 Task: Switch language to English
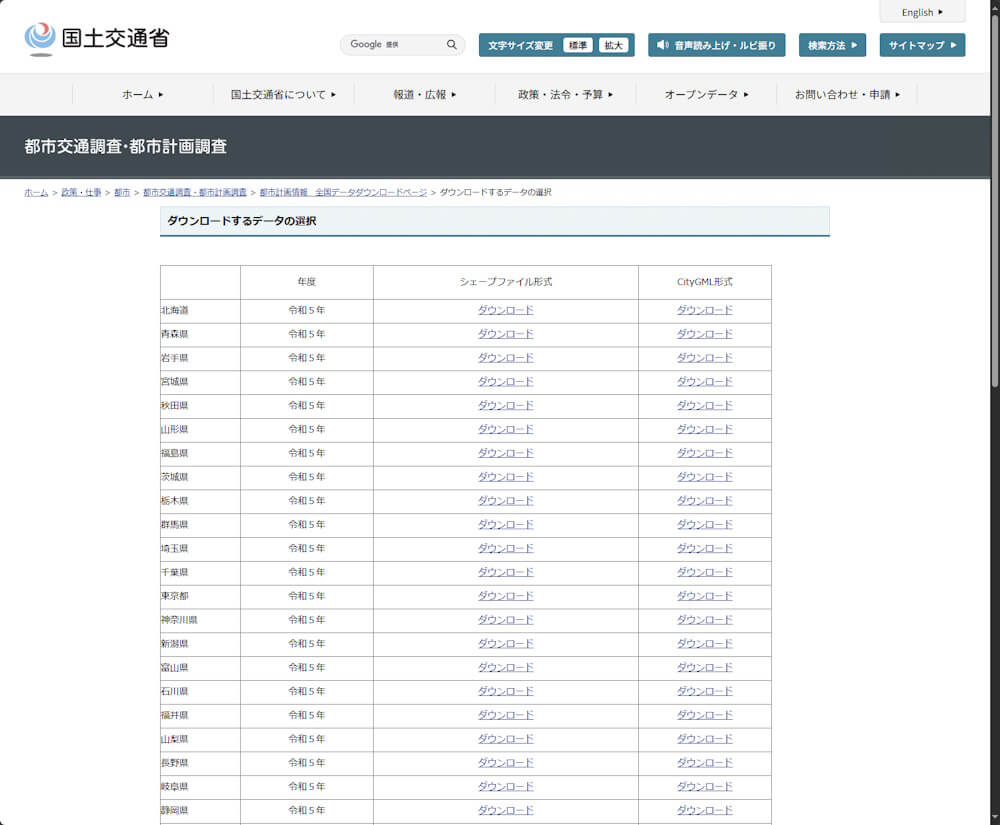click(x=922, y=12)
